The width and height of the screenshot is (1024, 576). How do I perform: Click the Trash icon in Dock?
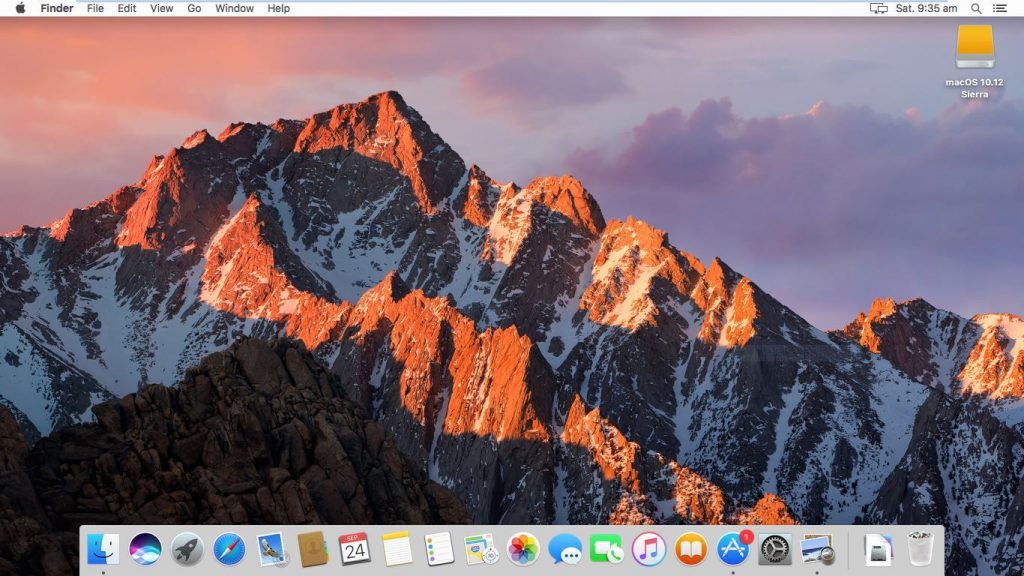pyautogui.click(x=920, y=548)
